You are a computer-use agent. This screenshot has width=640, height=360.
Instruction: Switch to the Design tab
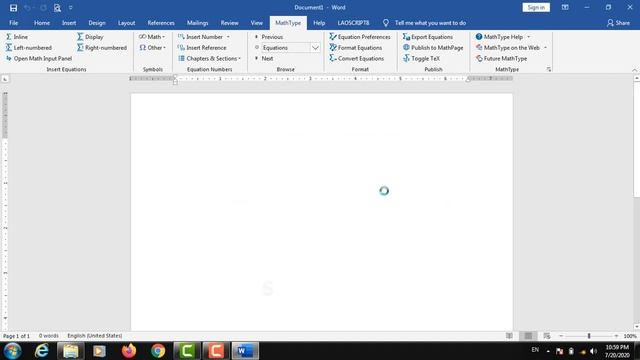[x=97, y=23]
